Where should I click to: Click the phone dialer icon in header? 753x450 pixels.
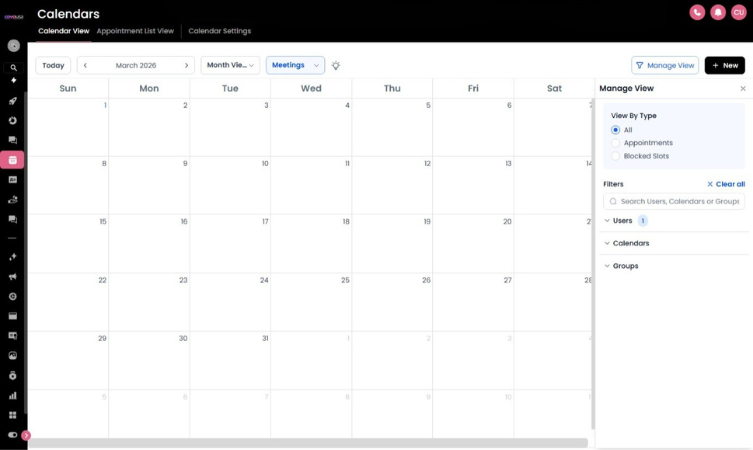click(x=697, y=12)
